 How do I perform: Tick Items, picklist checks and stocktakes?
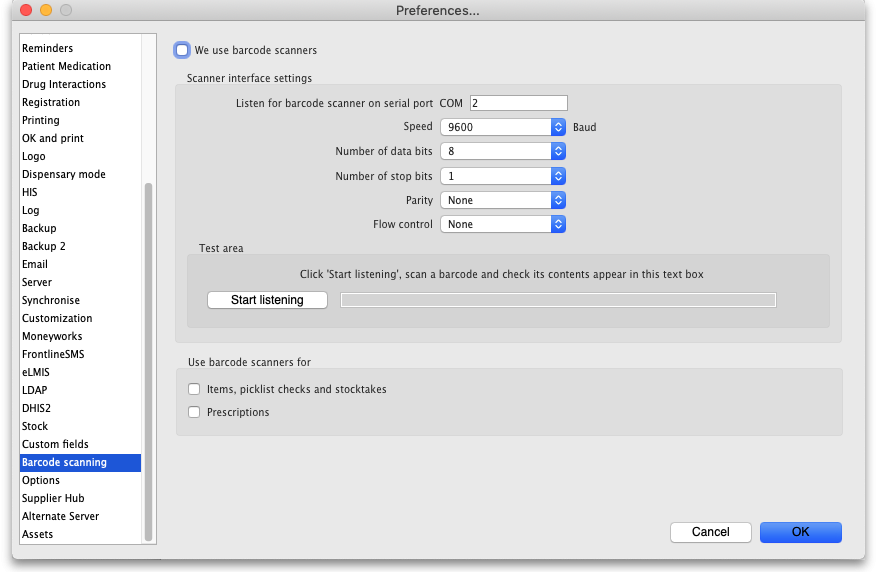point(194,389)
